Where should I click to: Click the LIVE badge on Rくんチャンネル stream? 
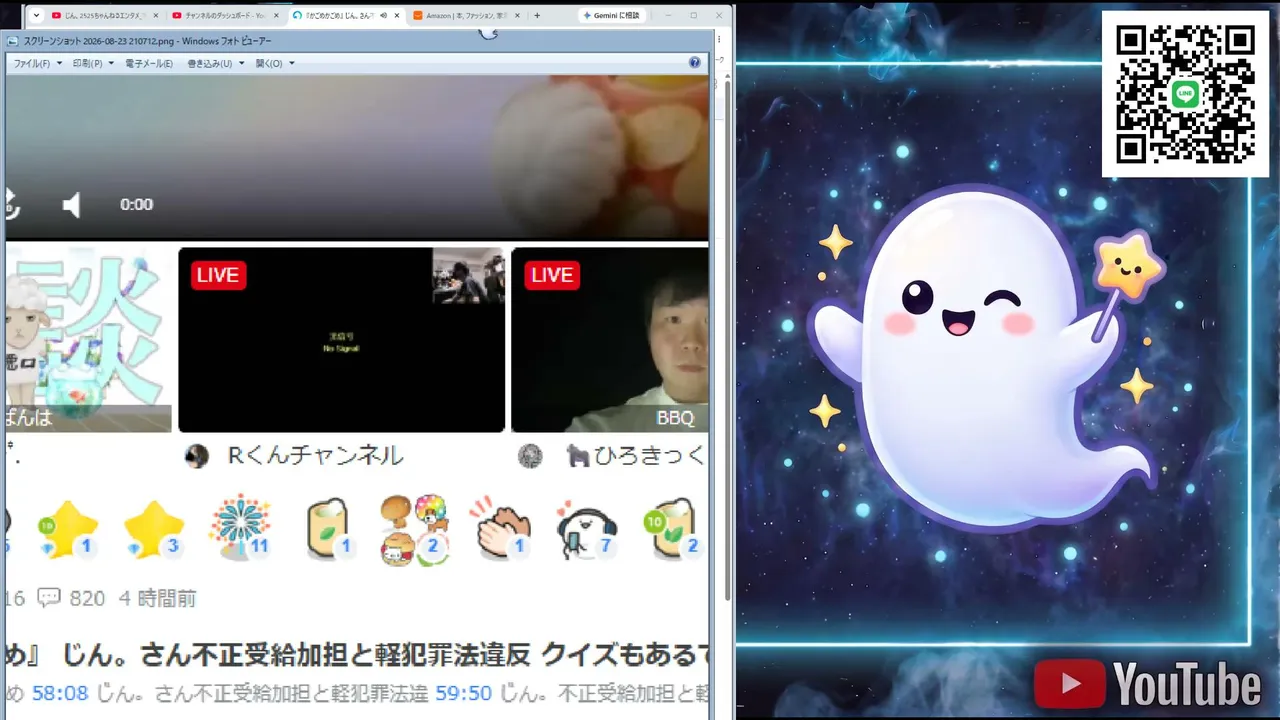tap(218, 275)
